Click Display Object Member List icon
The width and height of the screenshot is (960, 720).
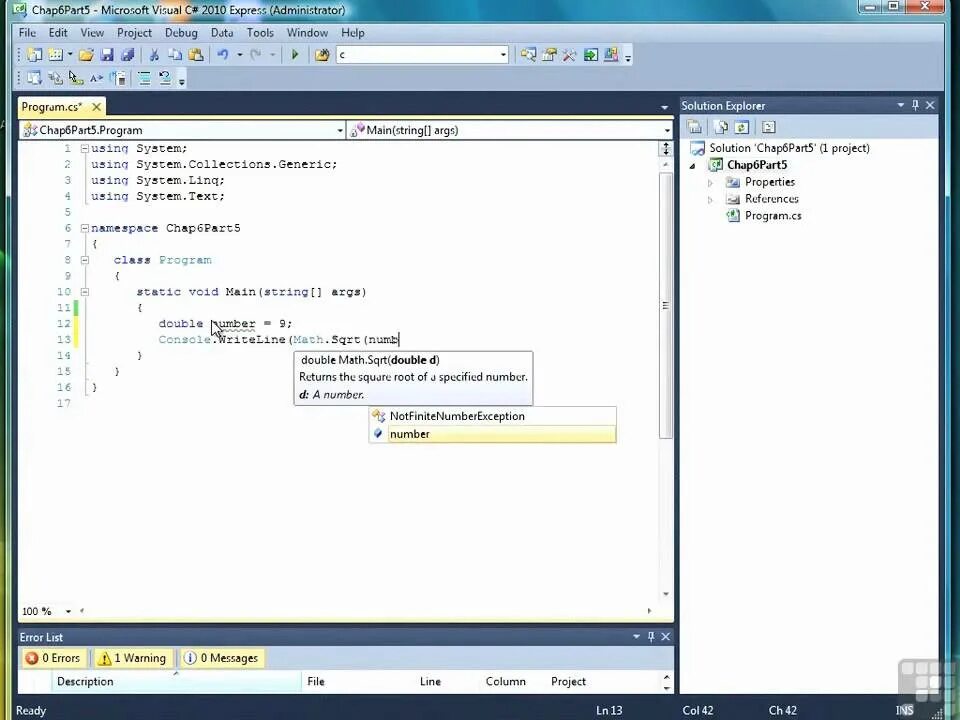[34, 78]
